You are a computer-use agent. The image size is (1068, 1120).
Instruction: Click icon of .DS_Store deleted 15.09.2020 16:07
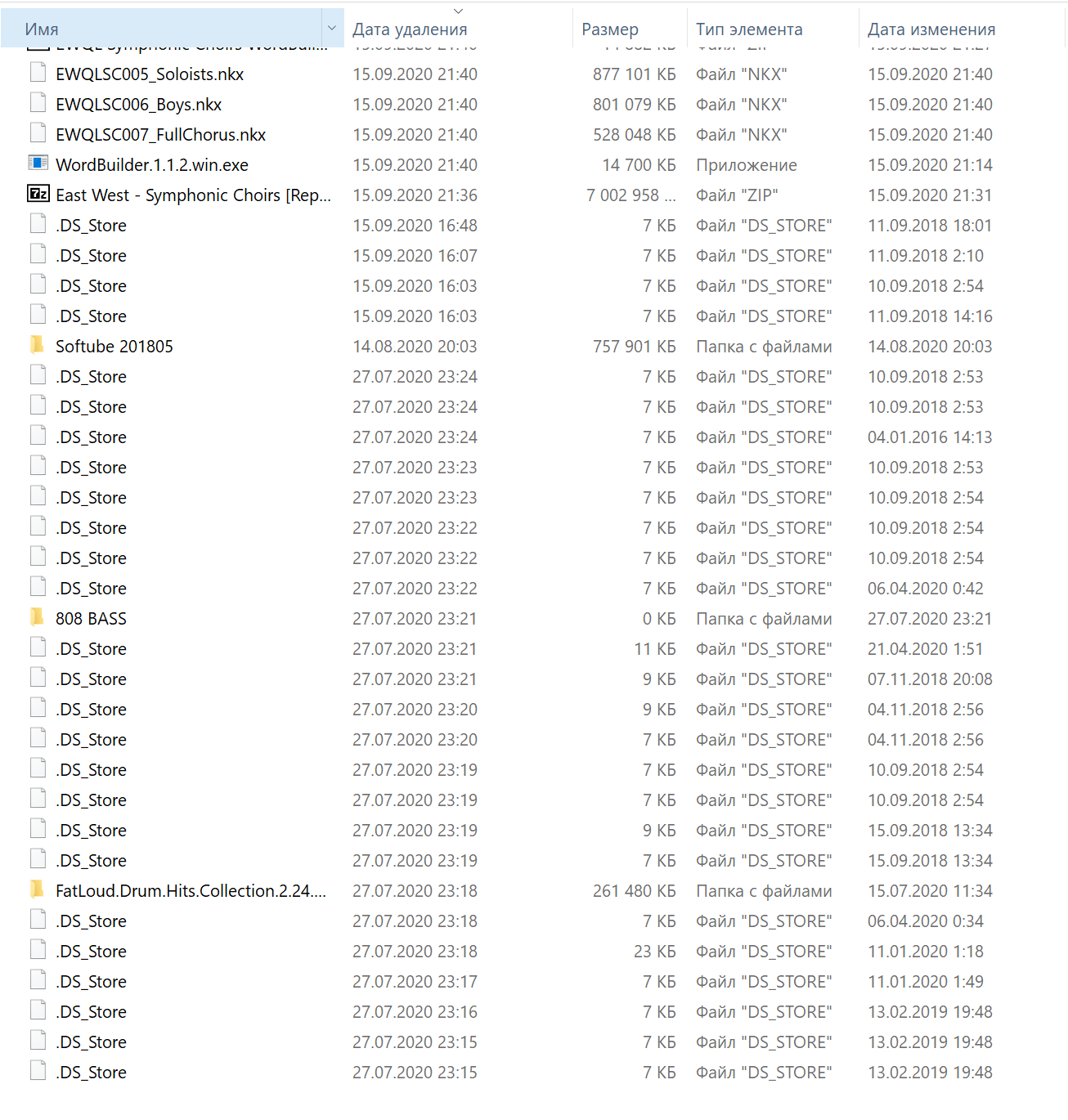pyautogui.click(x=38, y=255)
